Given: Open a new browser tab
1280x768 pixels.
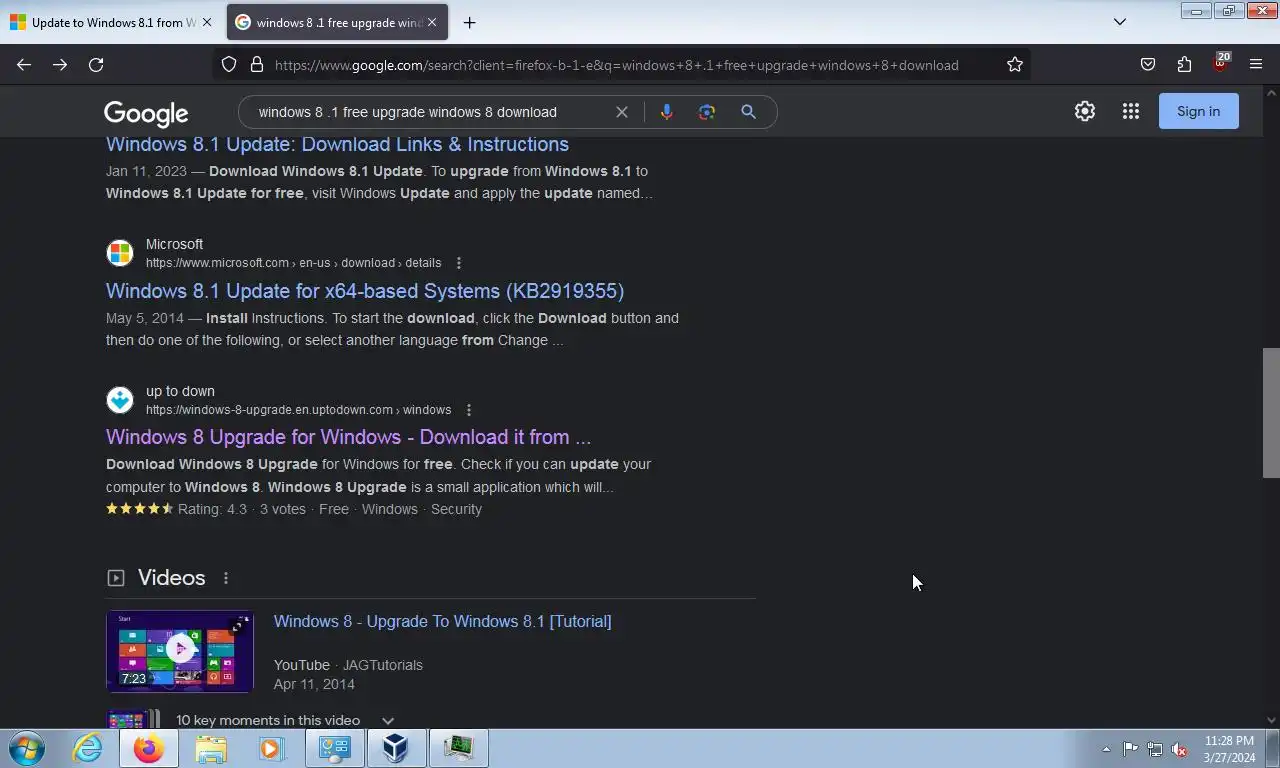Looking at the screenshot, I should click(469, 22).
